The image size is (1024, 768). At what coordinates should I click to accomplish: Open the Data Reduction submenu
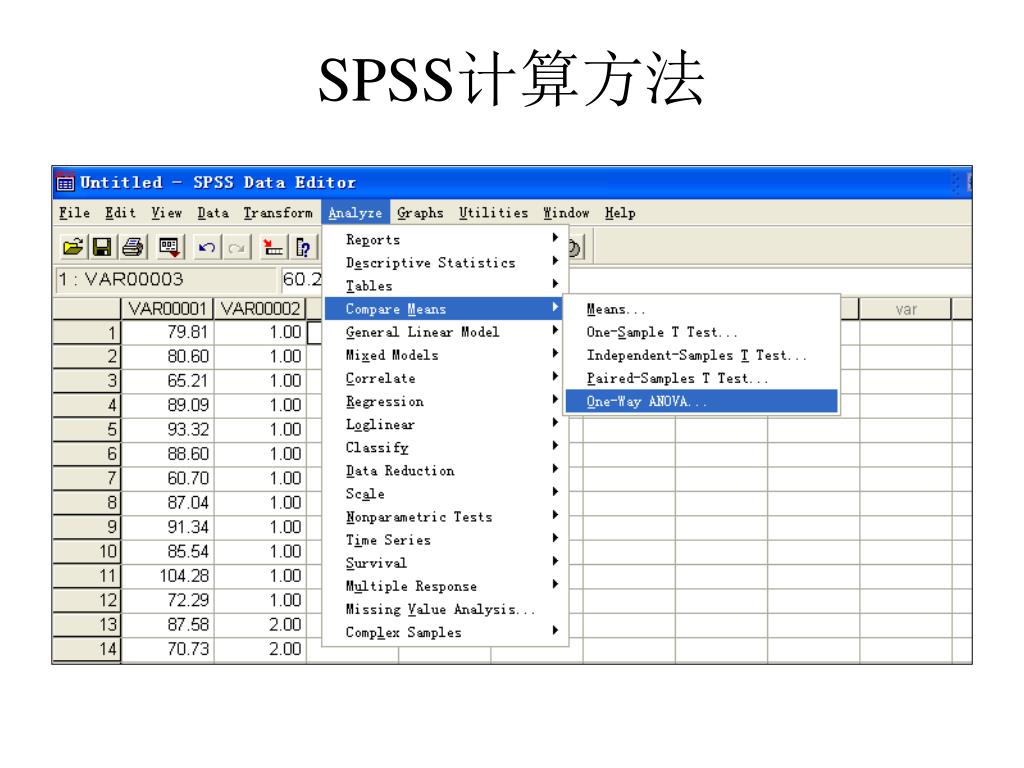pyautogui.click(x=446, y=471)
